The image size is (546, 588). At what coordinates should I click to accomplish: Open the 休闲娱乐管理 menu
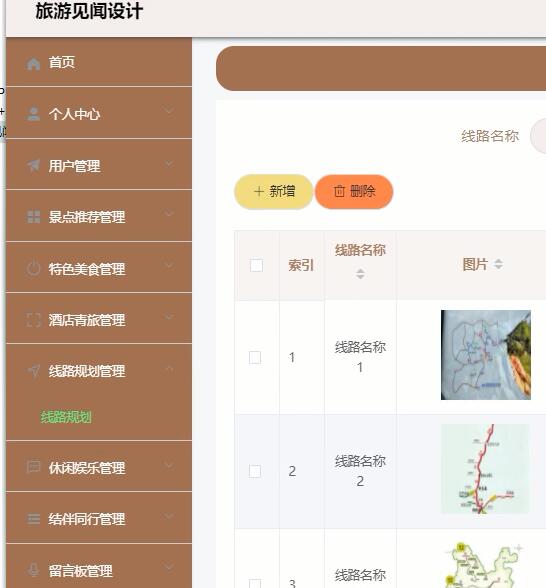tap(99, 467)
